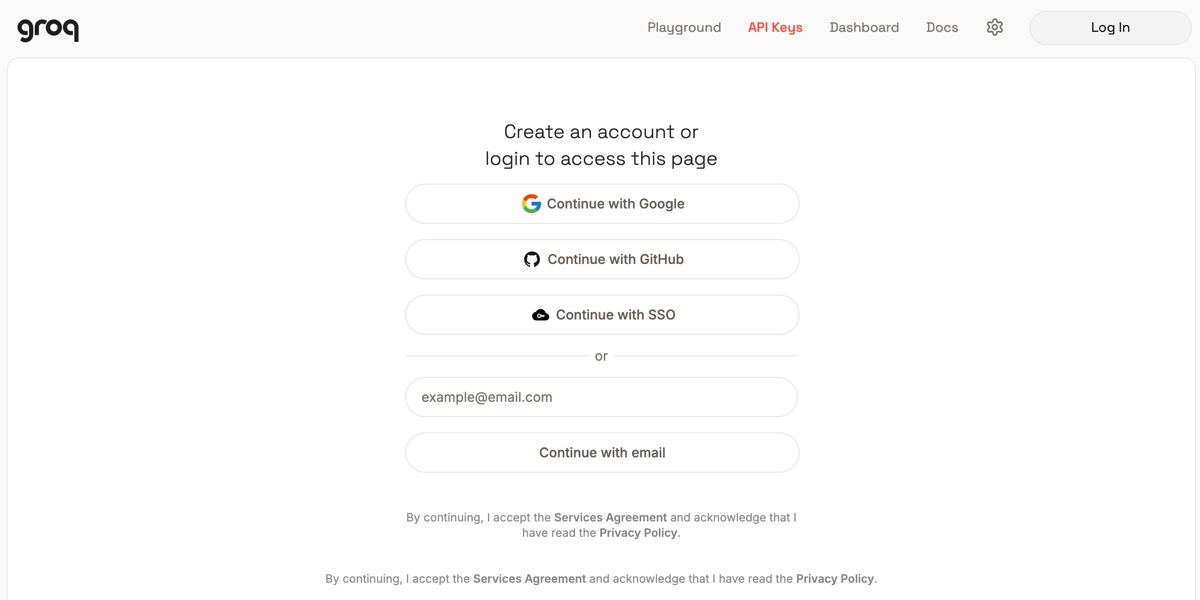Open the Docs page
The width and height of the screenshot is (1200, 600).
tap(941, 27)
